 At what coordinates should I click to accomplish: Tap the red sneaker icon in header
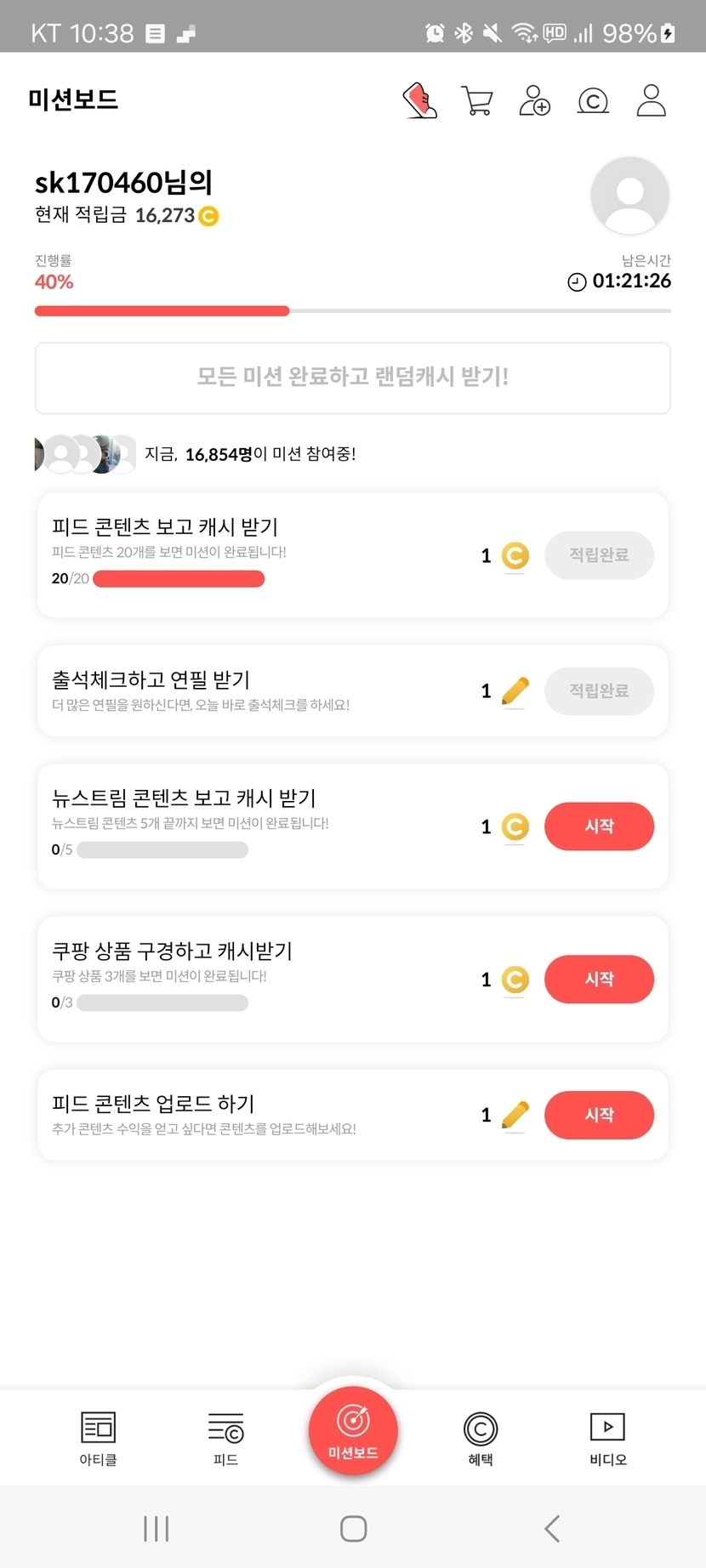pyautogui.click(x=419, y=100)
